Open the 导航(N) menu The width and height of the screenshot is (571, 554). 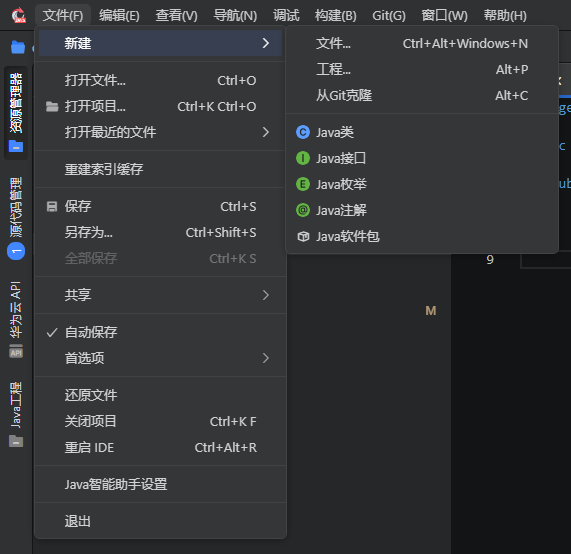235,16
